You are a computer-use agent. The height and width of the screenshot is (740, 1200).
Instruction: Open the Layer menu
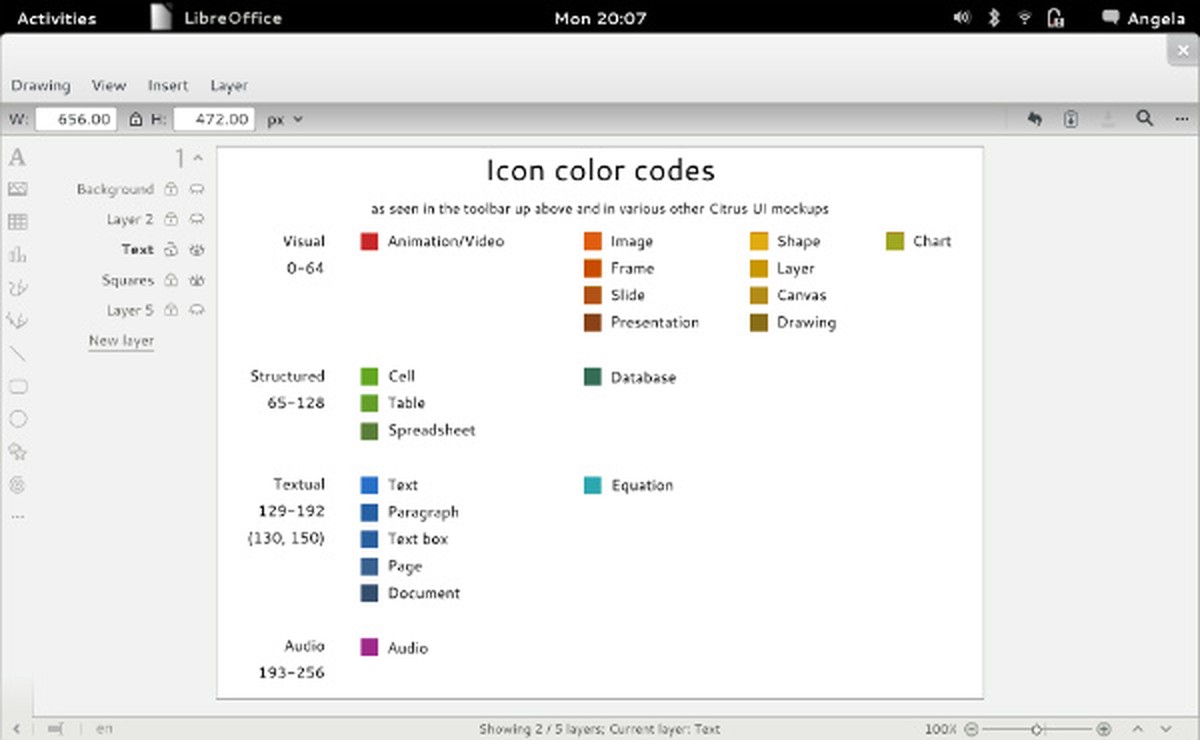click(228, 85)
